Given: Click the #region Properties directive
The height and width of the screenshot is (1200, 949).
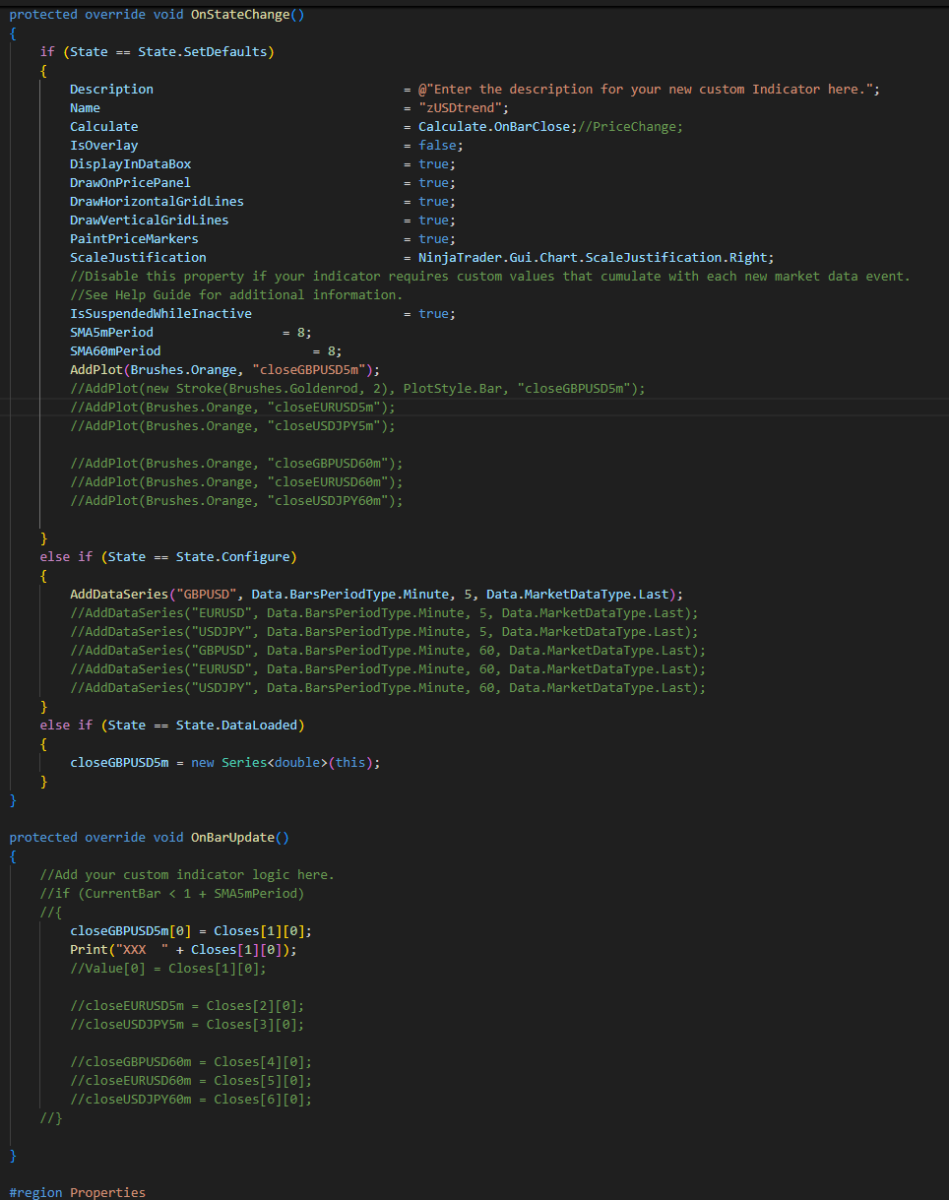Looking at the screenshot, I should tap(77, 1192).
